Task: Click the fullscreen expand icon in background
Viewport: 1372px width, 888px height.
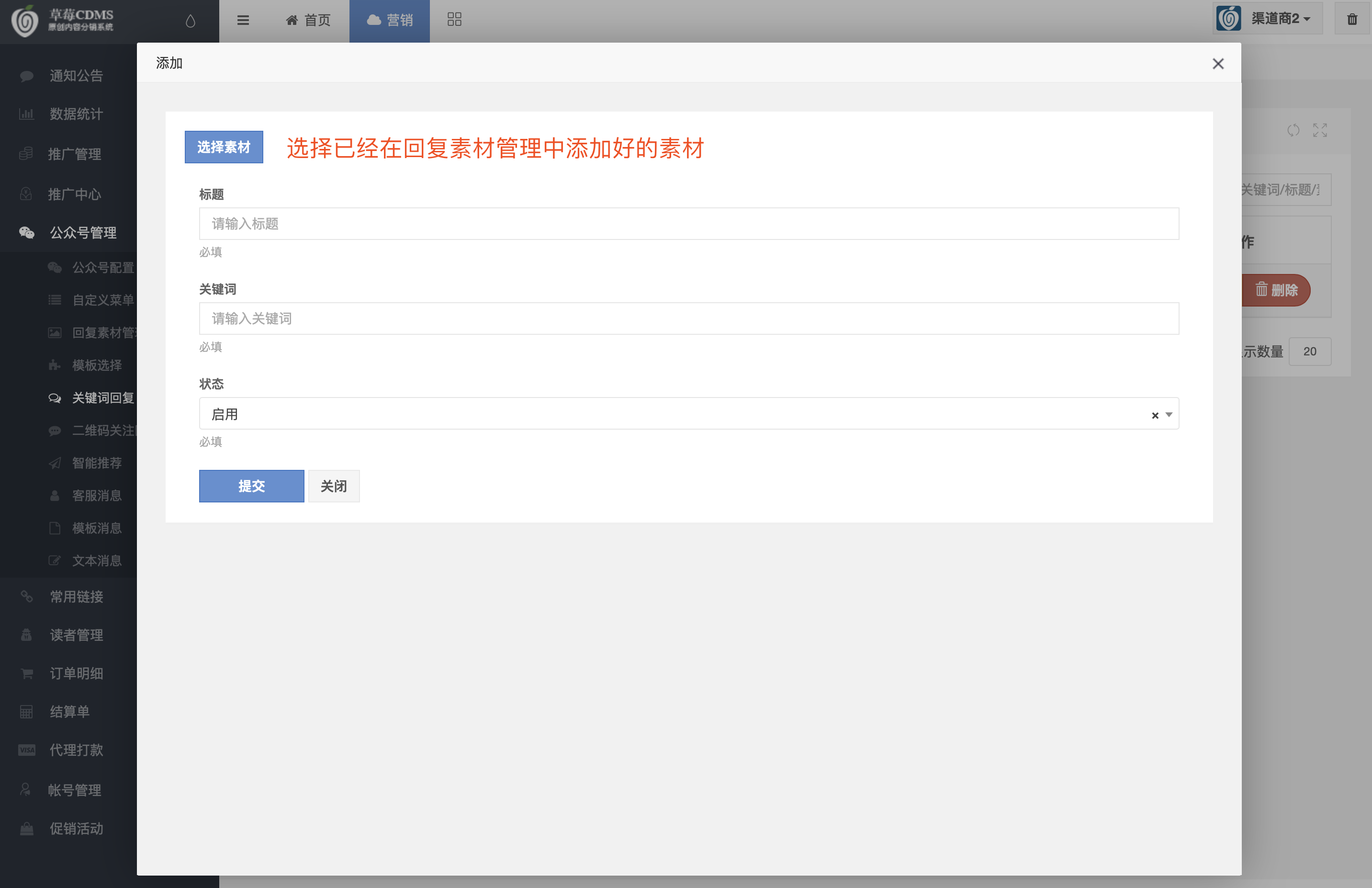Action: (x=1320, y=130)
